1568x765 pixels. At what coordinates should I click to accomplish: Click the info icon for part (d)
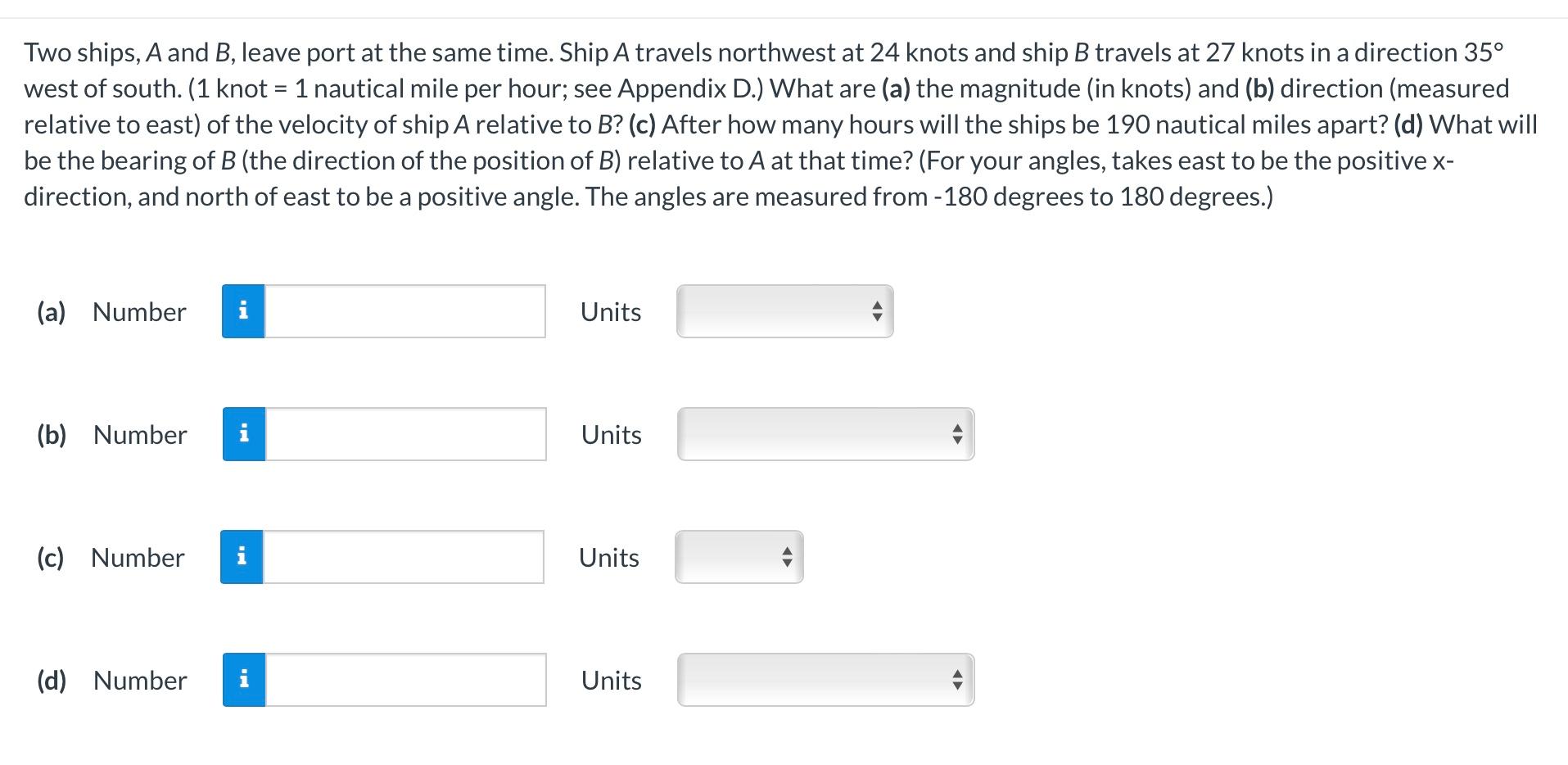[242, 679]
